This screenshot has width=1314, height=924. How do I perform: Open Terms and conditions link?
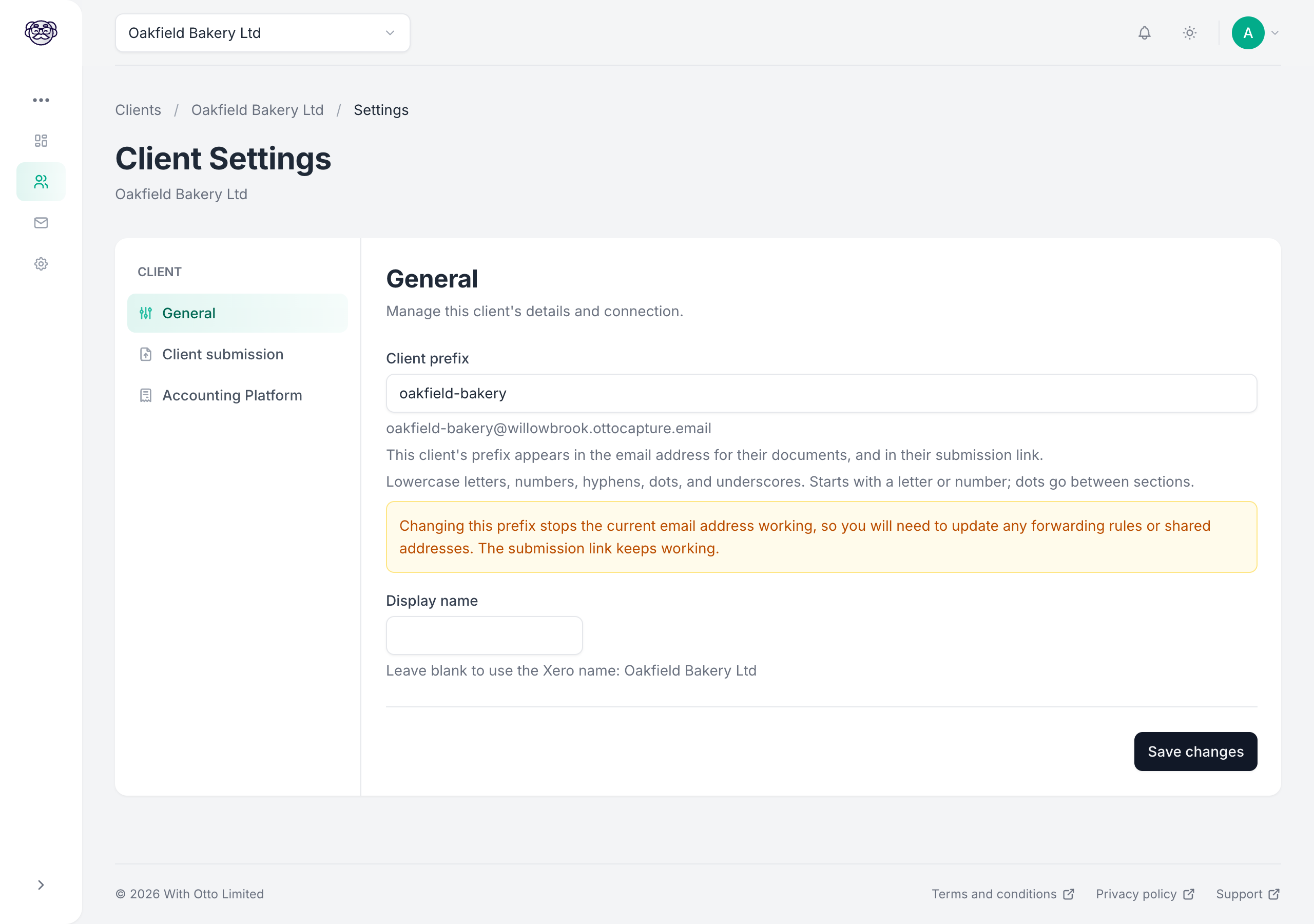pyautogui.click(x=1002, y=894)
